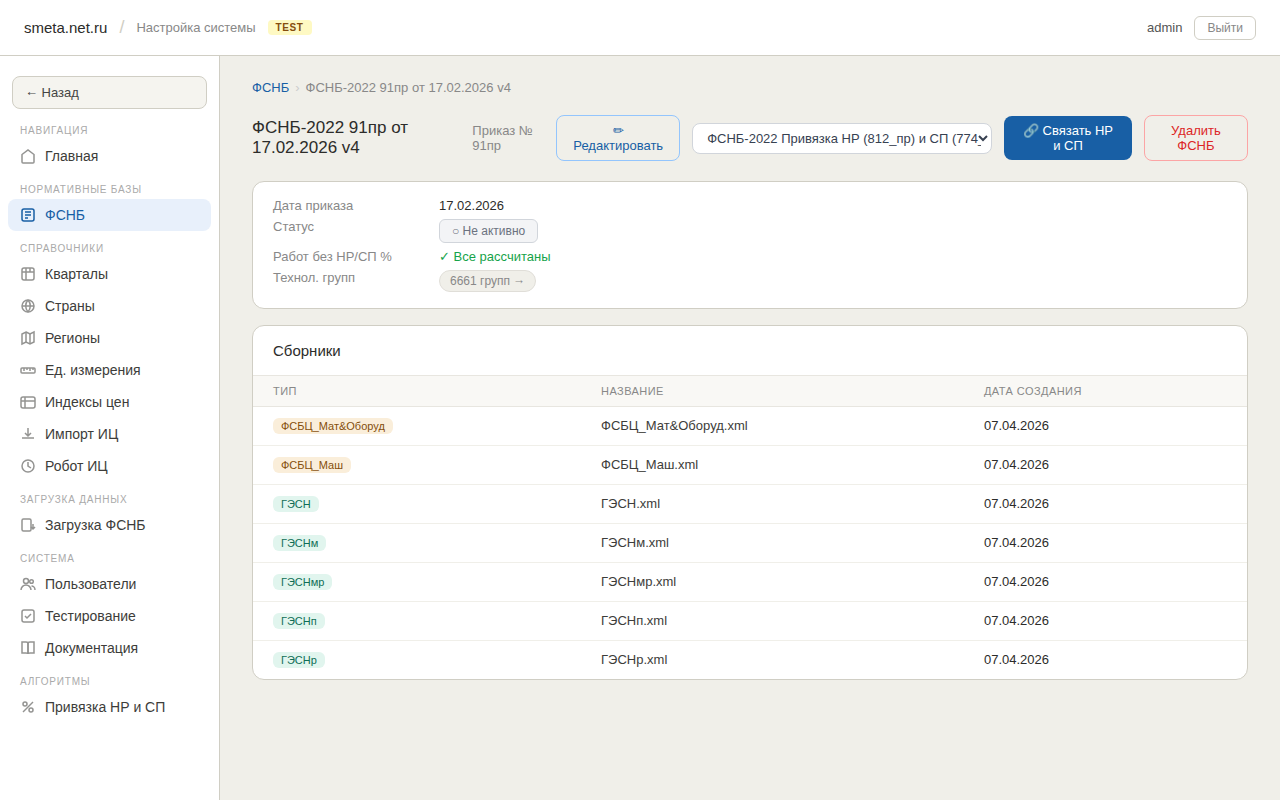Open the ФСНБ-2022 Привязка НР dropdown

(x=841, y=138)
